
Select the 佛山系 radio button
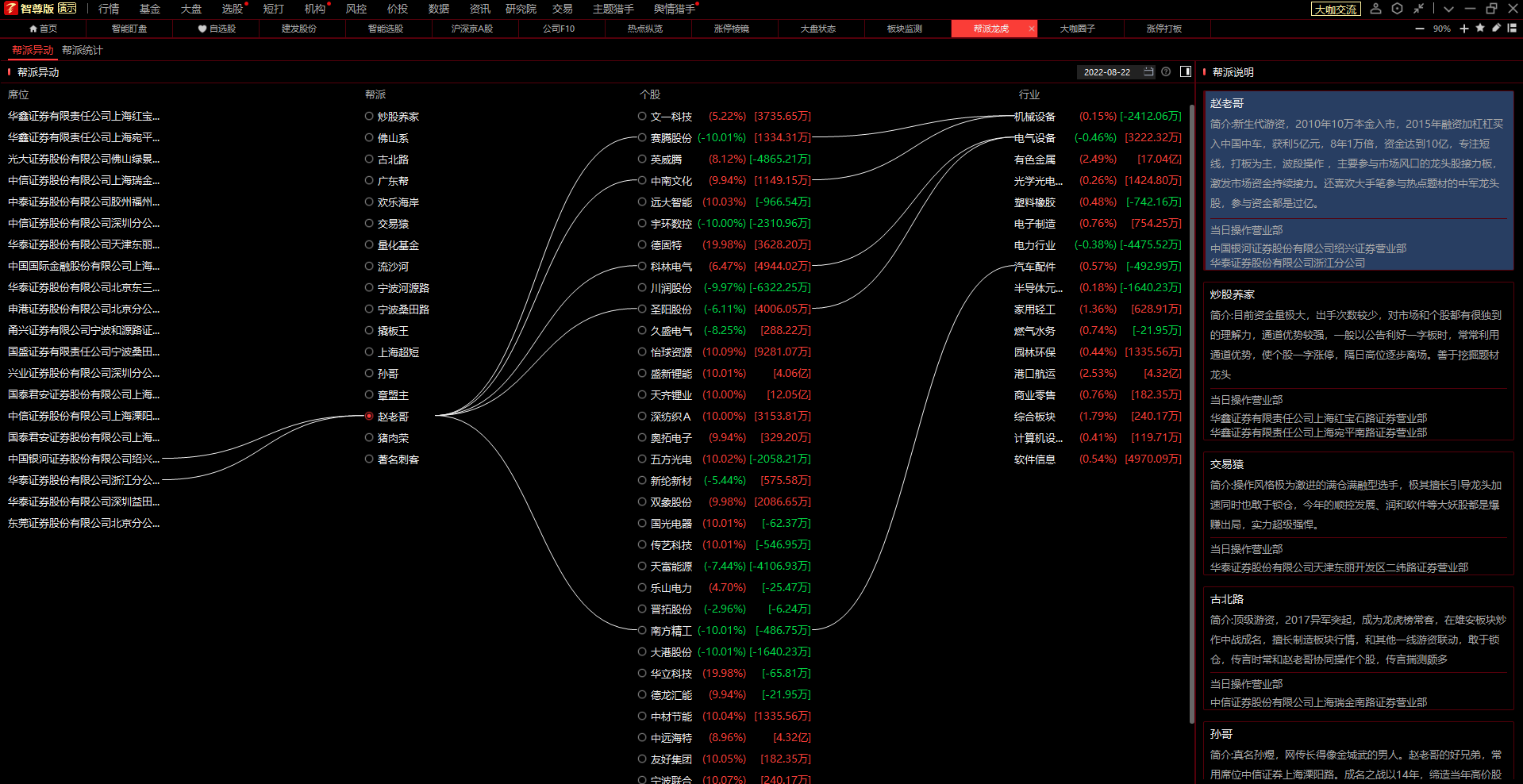pyautogui.click(x=369, y=137)
